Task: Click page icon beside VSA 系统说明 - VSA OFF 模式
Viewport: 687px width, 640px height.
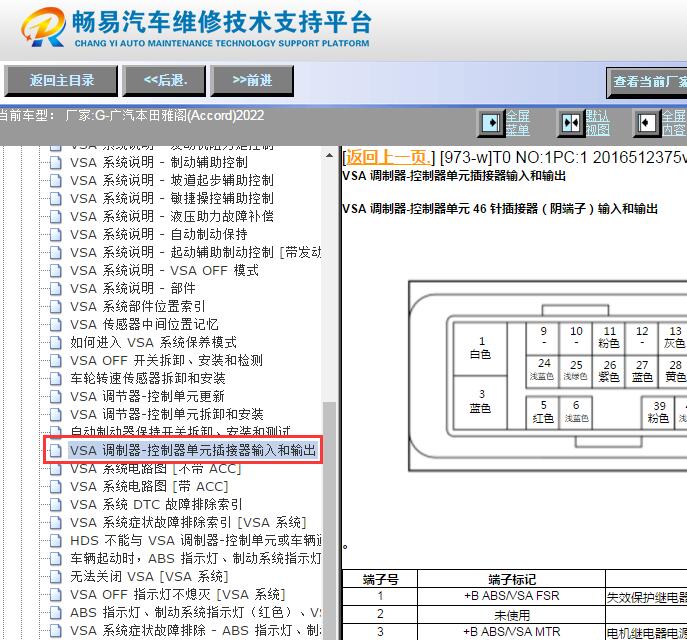Action: click(x=56, y=270)
